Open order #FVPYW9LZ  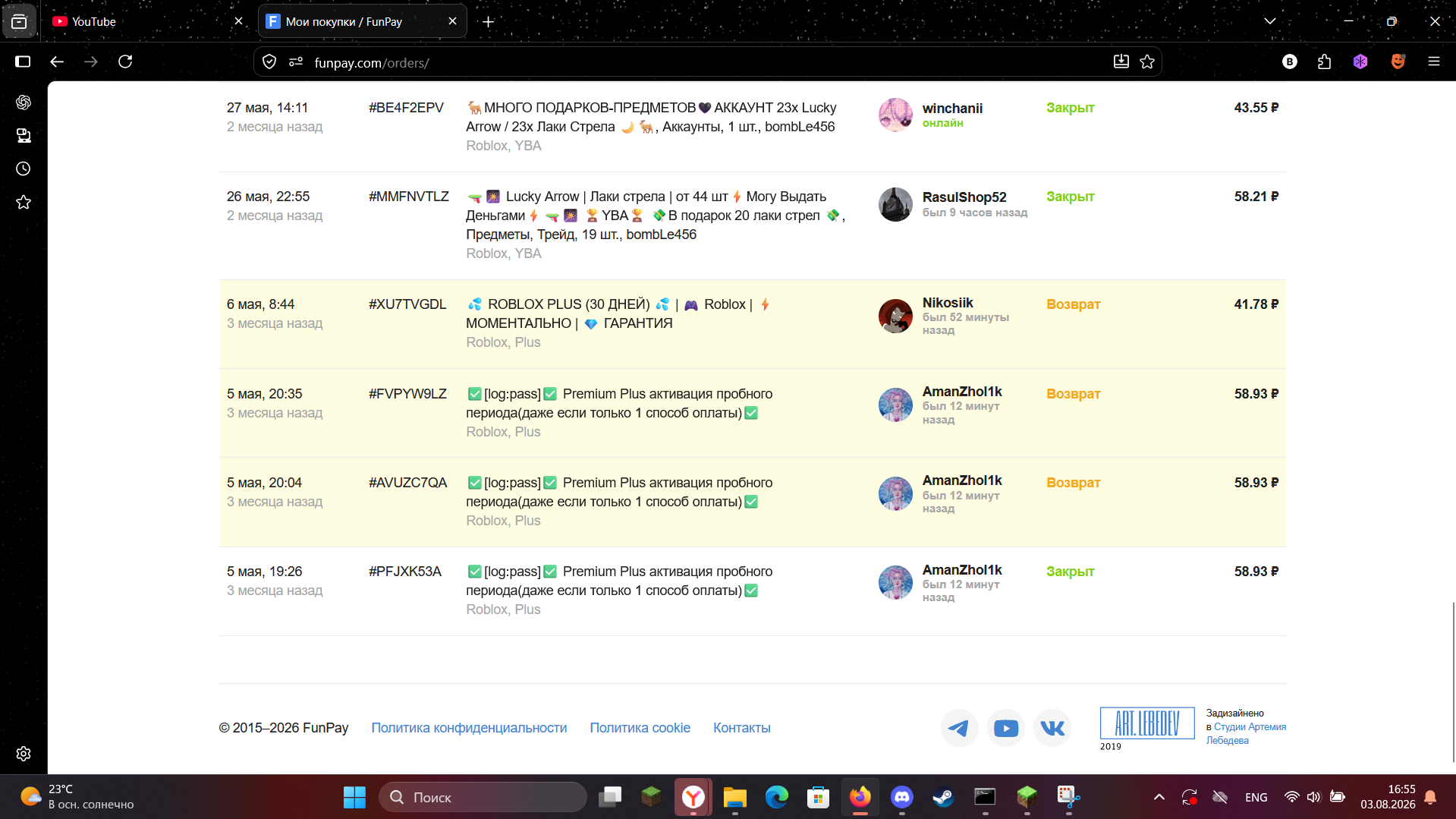click(407, 394)
